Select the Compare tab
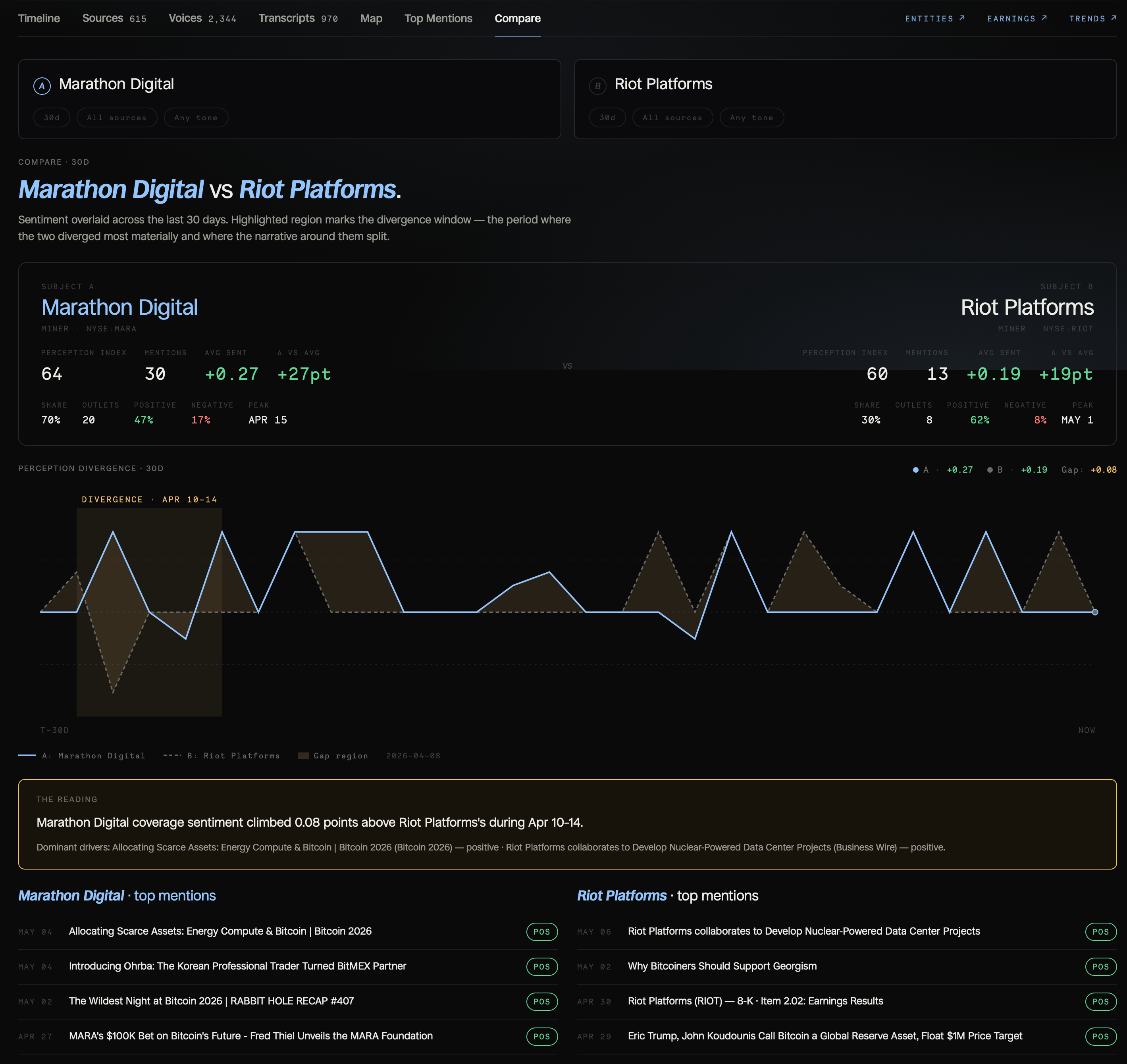 tap(518, 18)
